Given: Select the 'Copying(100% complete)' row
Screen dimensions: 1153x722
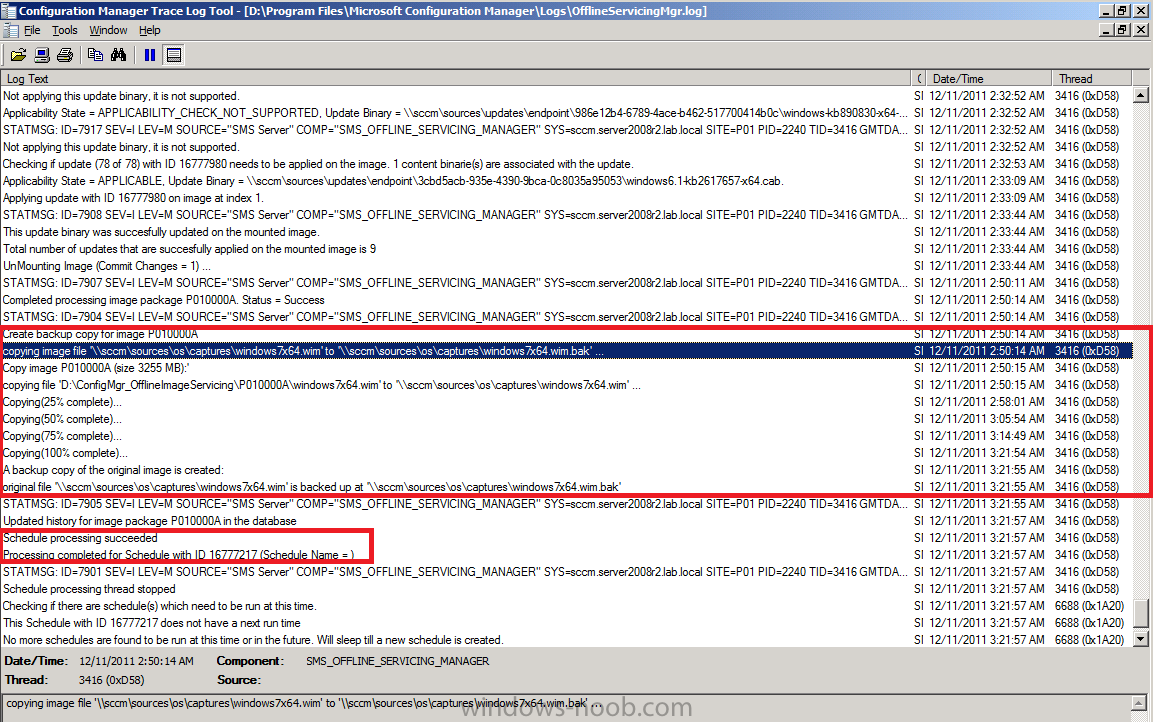Looking at the screenshot, I should pyautogui.click(x=566, y=453).
